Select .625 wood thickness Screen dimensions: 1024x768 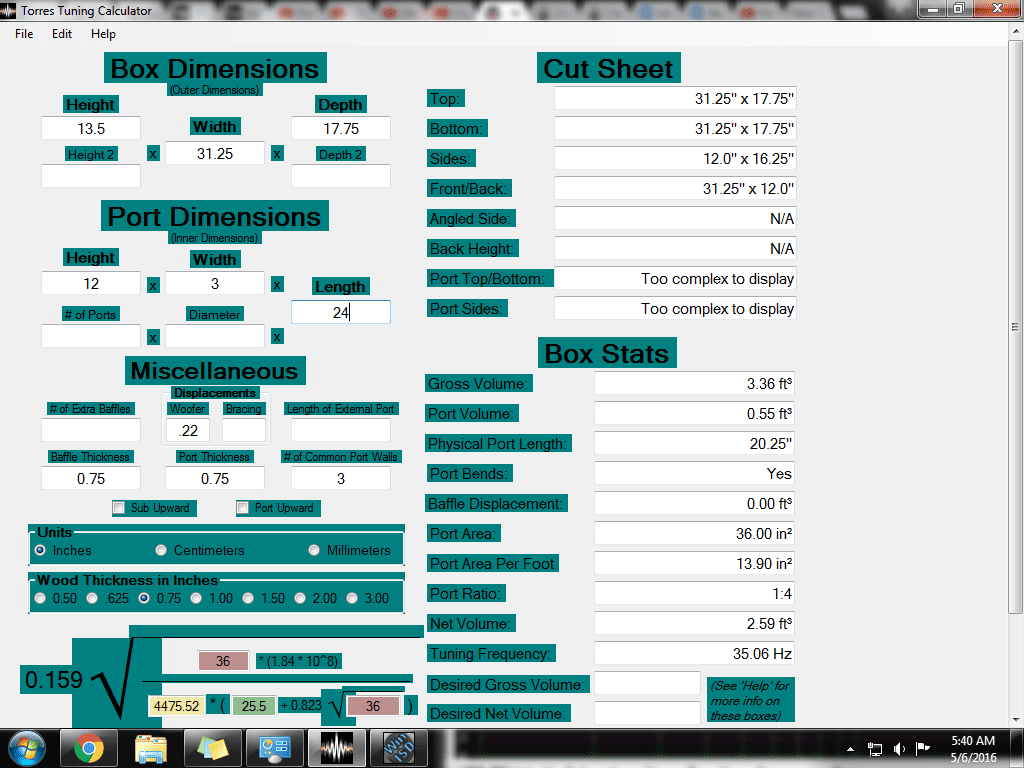click(x=92, y=598)
